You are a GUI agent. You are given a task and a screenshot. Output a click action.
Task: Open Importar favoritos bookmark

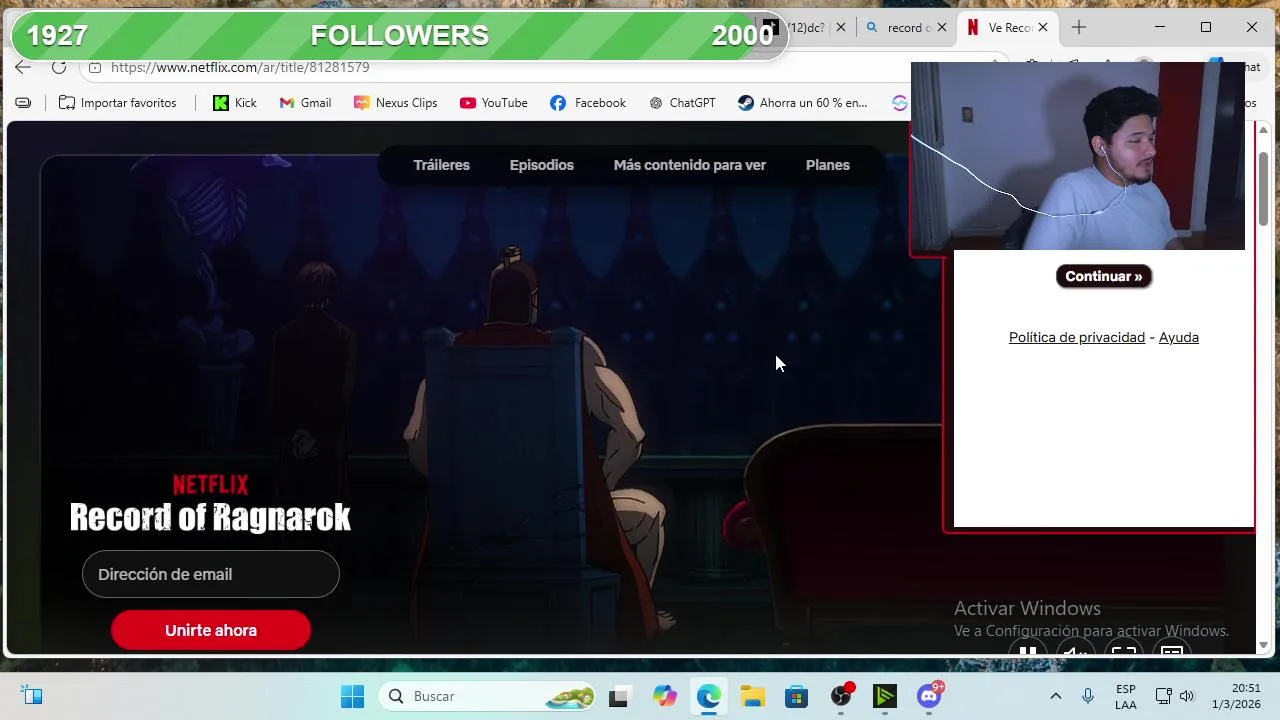pos(118,103)
